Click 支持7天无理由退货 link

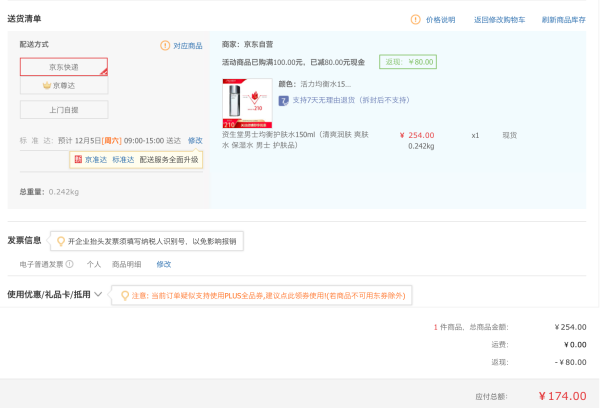click(x=351, y=100)
